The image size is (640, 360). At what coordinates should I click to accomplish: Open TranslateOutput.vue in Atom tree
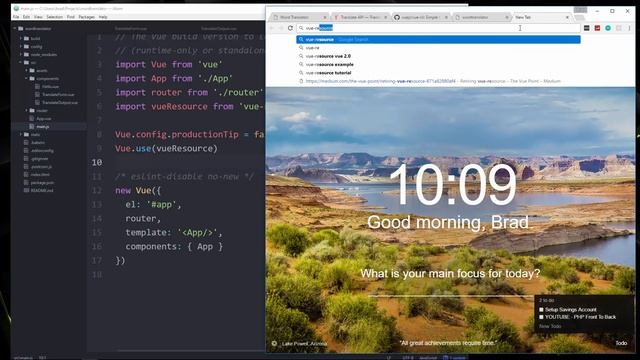point(60,102)
